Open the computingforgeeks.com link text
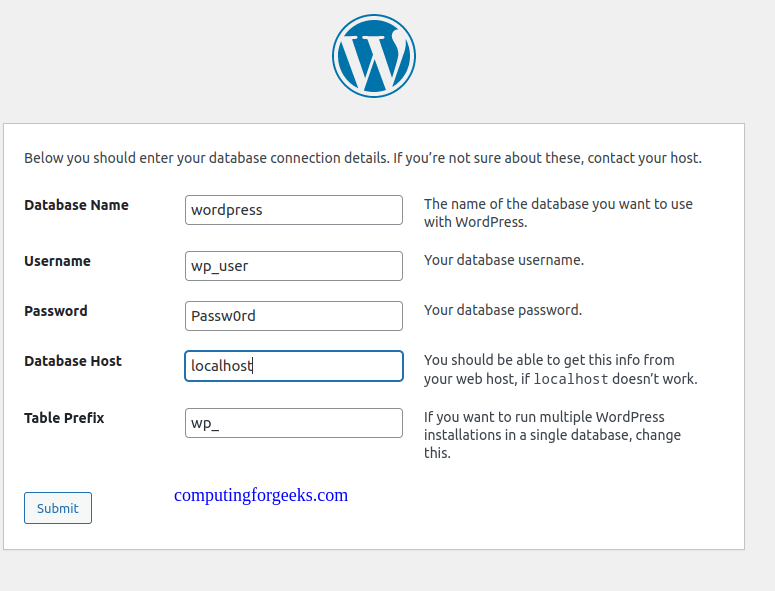The height and width of the screenshot is (591, 775). pos(261,495)
